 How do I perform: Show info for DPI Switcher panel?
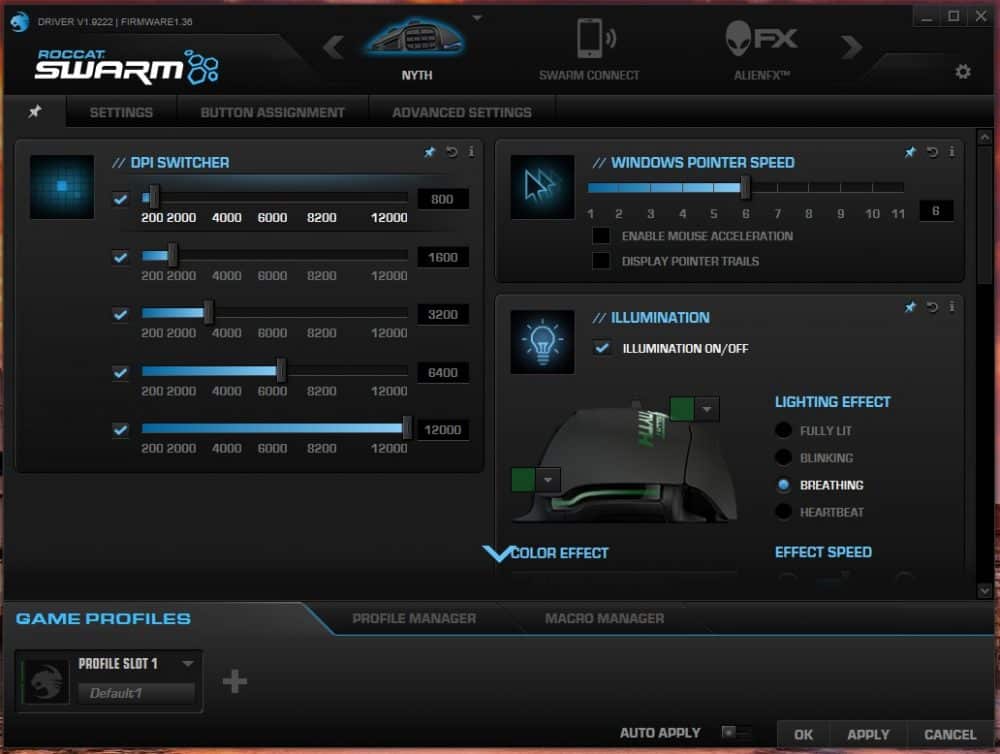click(471, 152)
